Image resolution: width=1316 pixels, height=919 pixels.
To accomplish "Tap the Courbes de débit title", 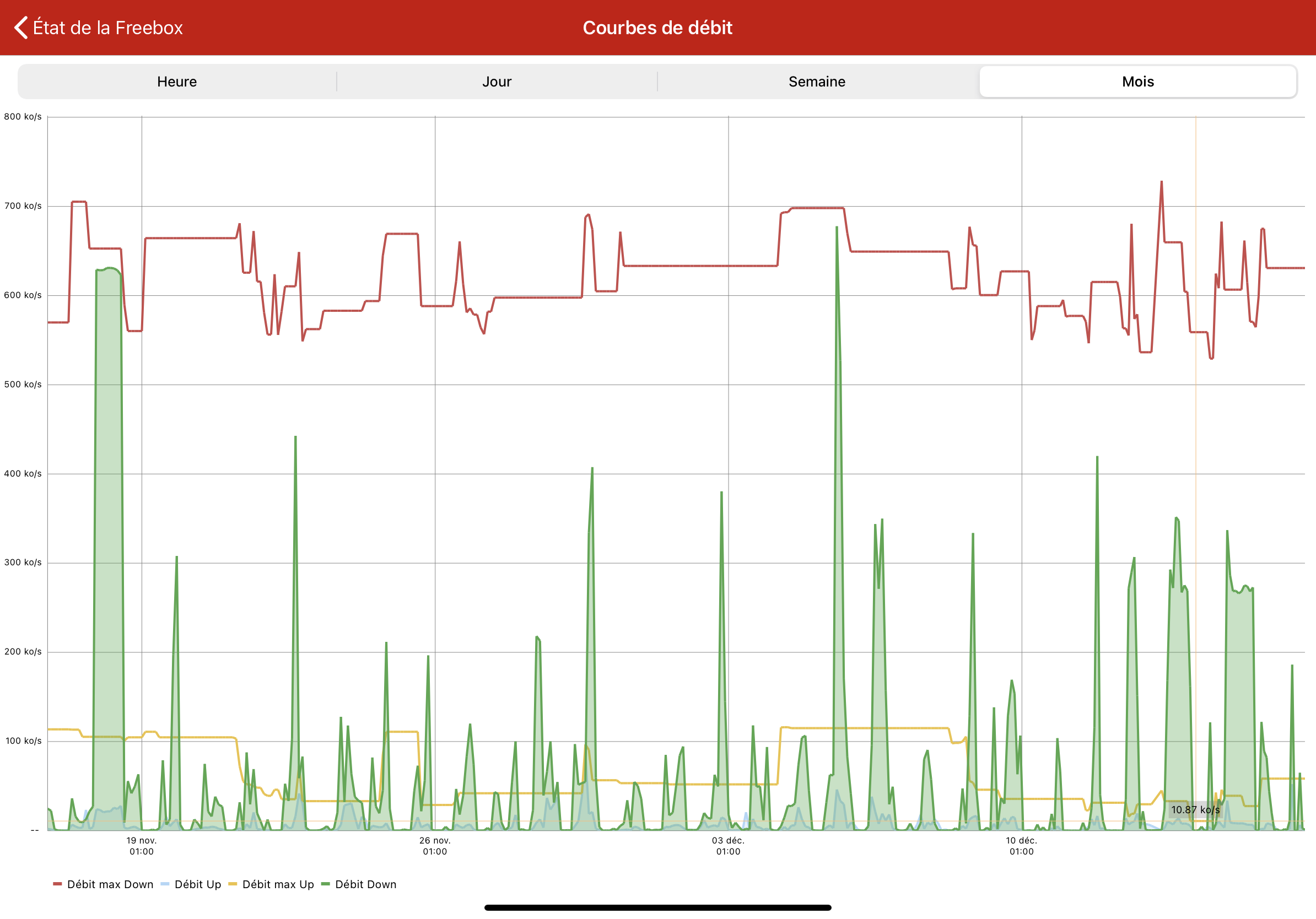I will point(657,28).
